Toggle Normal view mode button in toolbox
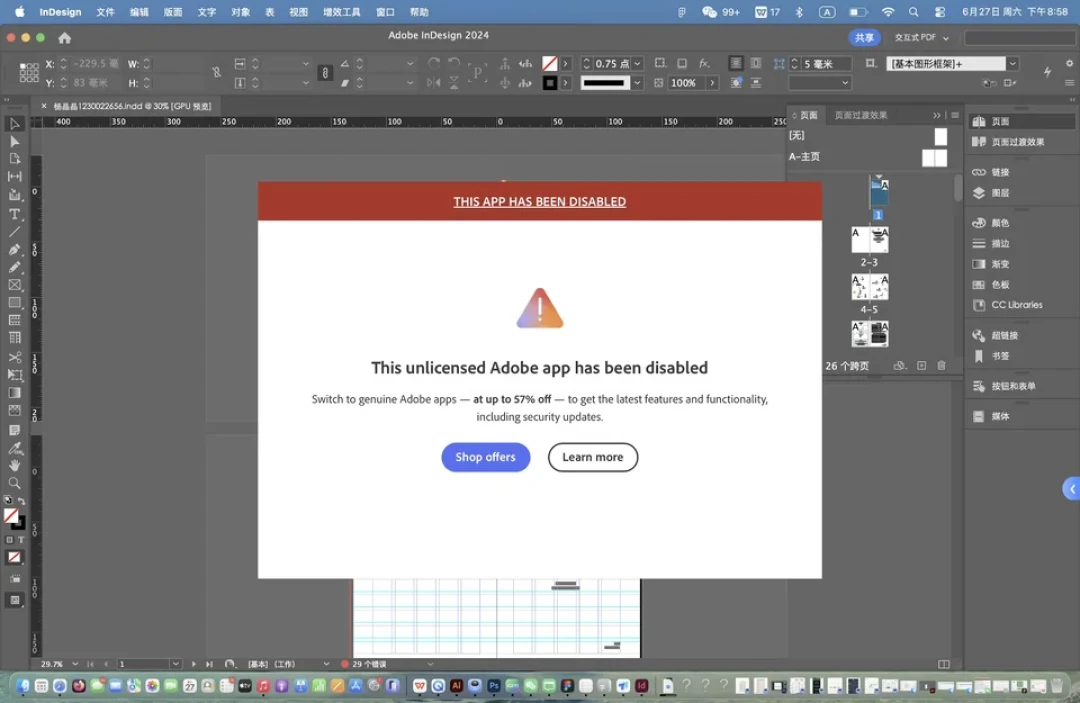The height and width of the screenshot is (703, 1080). point(14,600)
